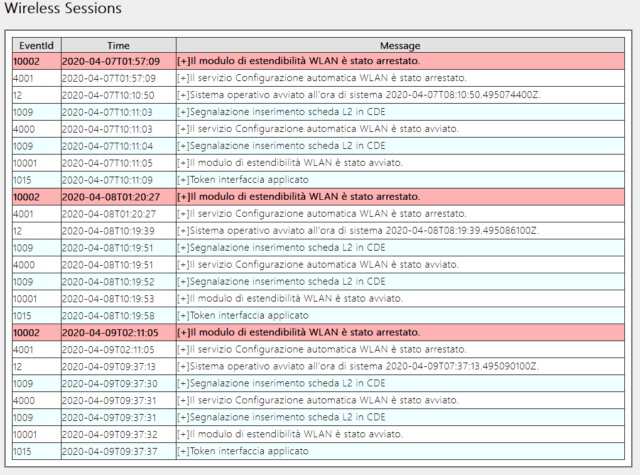
Task: Expand [+] for event 10001 at 2020-04-09T09:37:32
Action: point(183,434)
